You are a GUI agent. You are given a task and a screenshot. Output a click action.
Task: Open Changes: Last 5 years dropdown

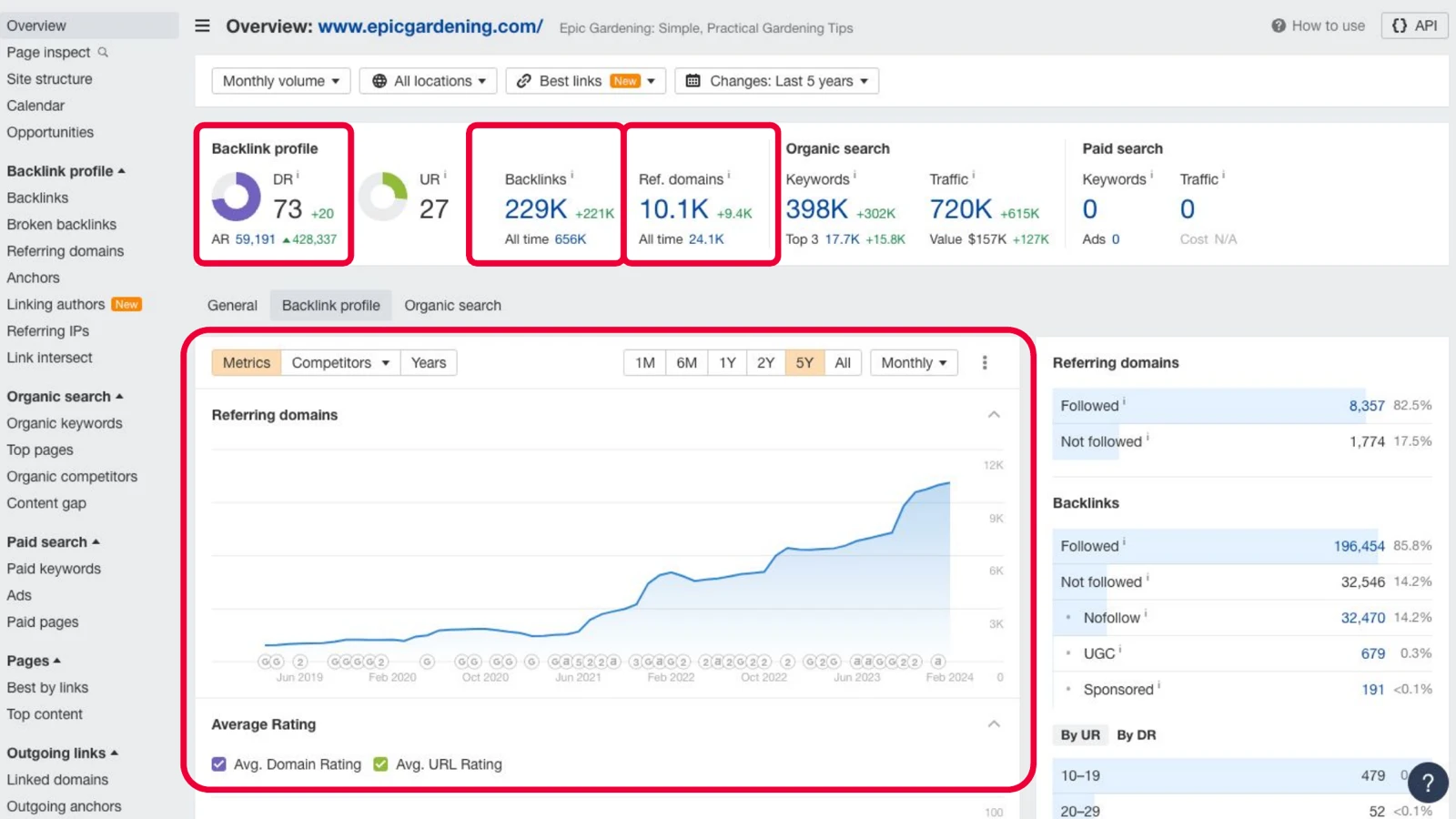(777, 81)
